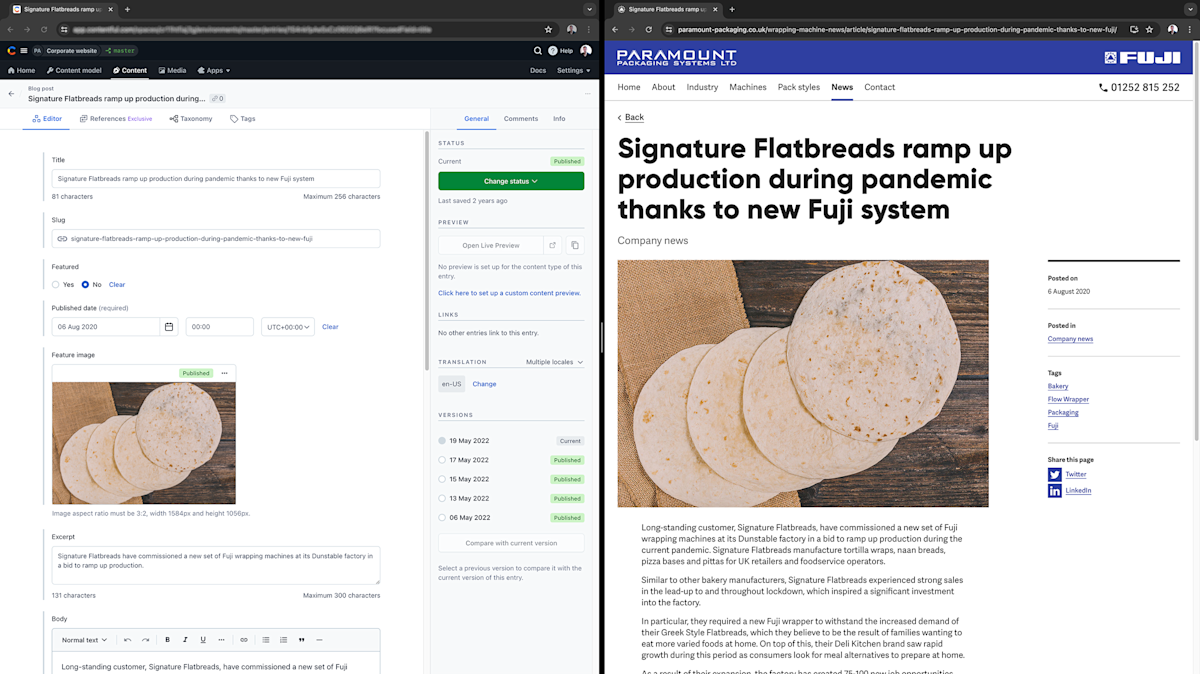
Task: Click Back link on article page
Action: pyautogui.click(x=634, y=117)
